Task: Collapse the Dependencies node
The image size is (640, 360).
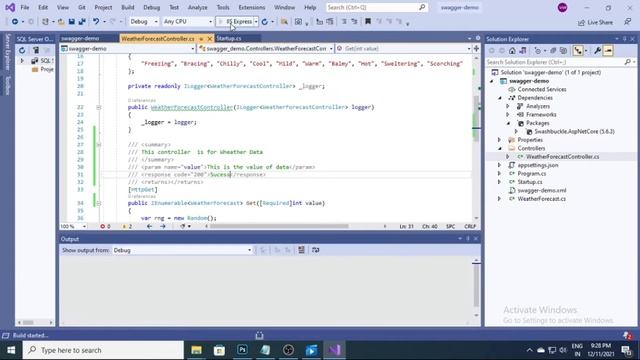Action: point(500,98)
